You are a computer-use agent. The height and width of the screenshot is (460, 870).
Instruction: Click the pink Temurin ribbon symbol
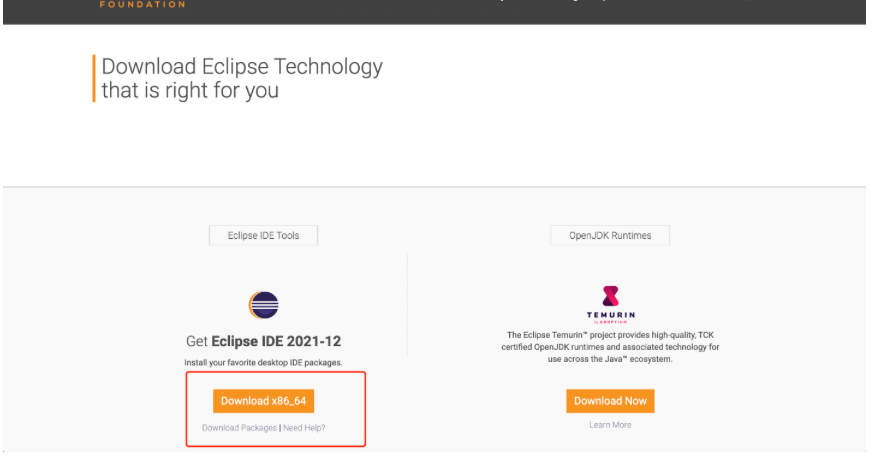pos(610,296)
